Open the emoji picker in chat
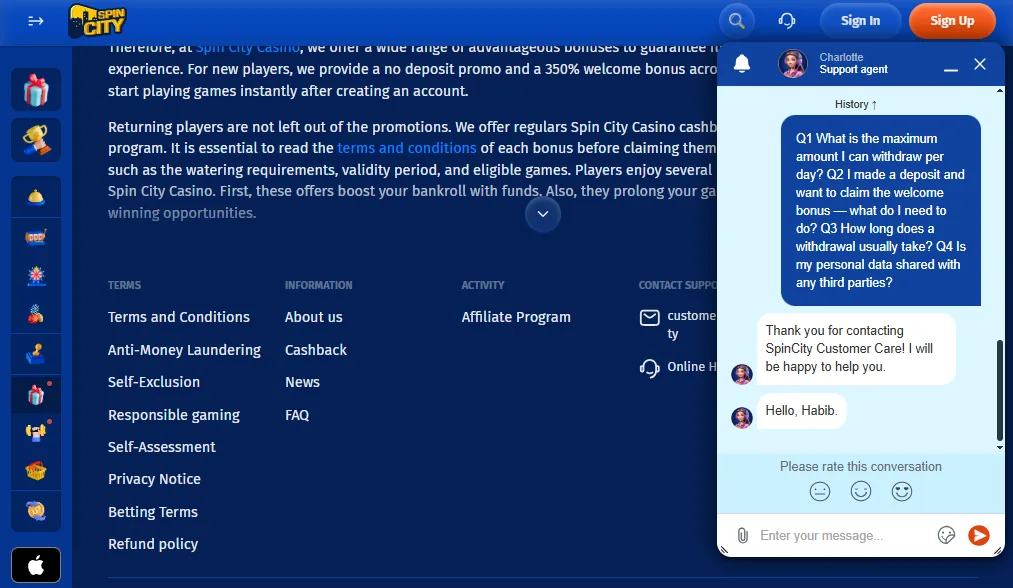This screenshot has height=588, width=1013. click(946, 535)
